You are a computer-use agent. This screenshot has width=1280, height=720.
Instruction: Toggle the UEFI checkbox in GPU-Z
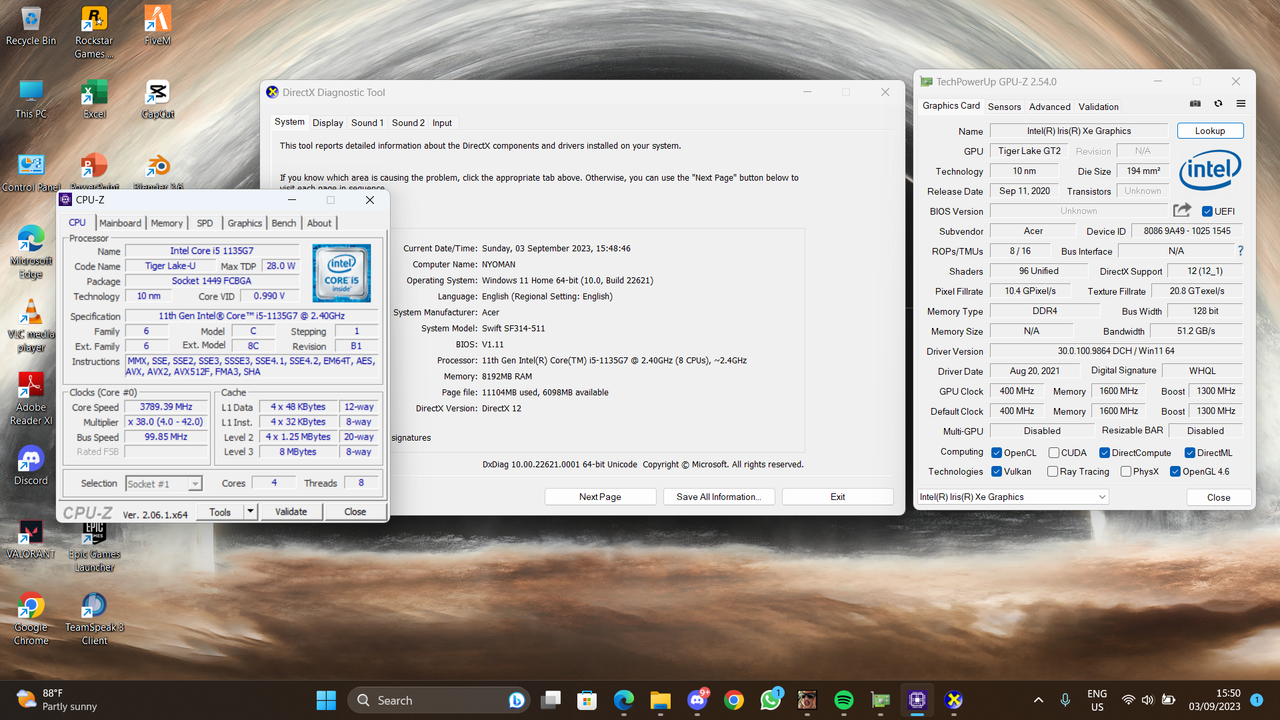(x=1207, y=211)
